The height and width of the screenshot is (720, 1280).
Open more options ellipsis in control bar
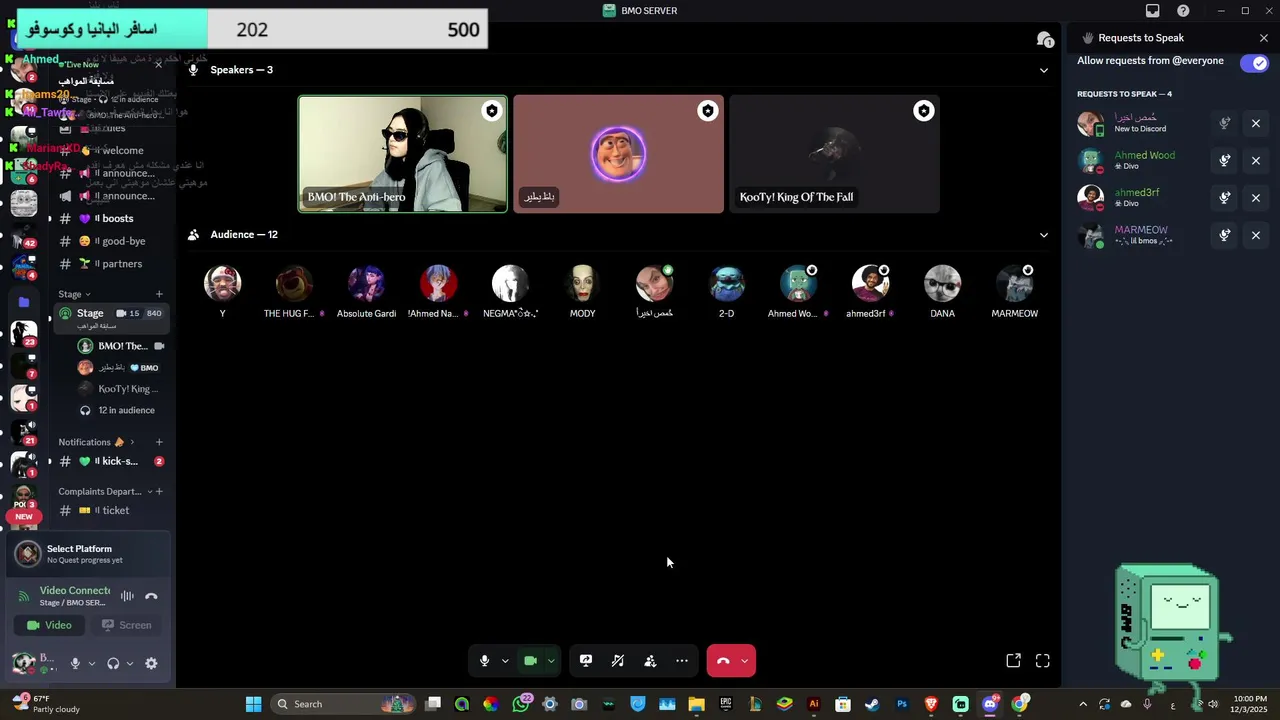(x=682, y=661)
